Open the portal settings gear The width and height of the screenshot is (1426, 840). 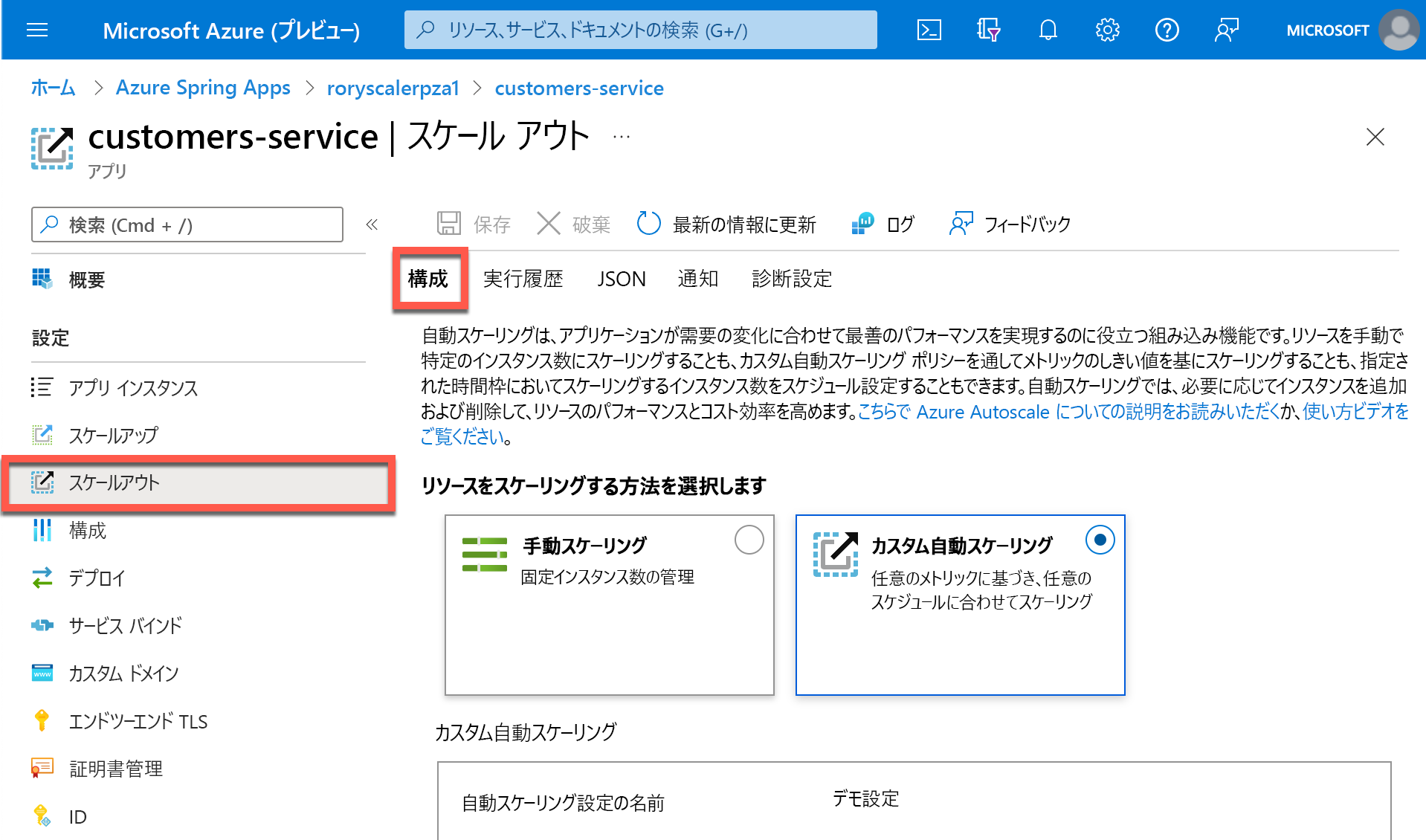tap(1107, 30)
